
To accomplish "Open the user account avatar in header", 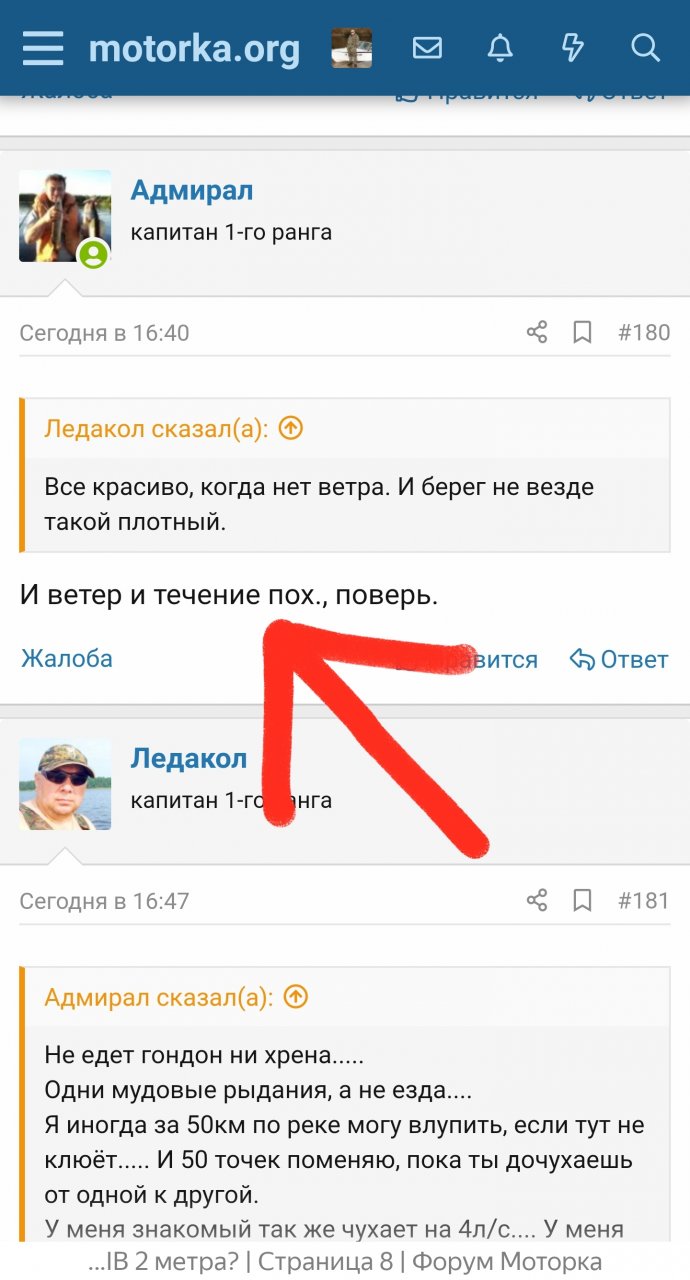I will click(x=352, y=48).
